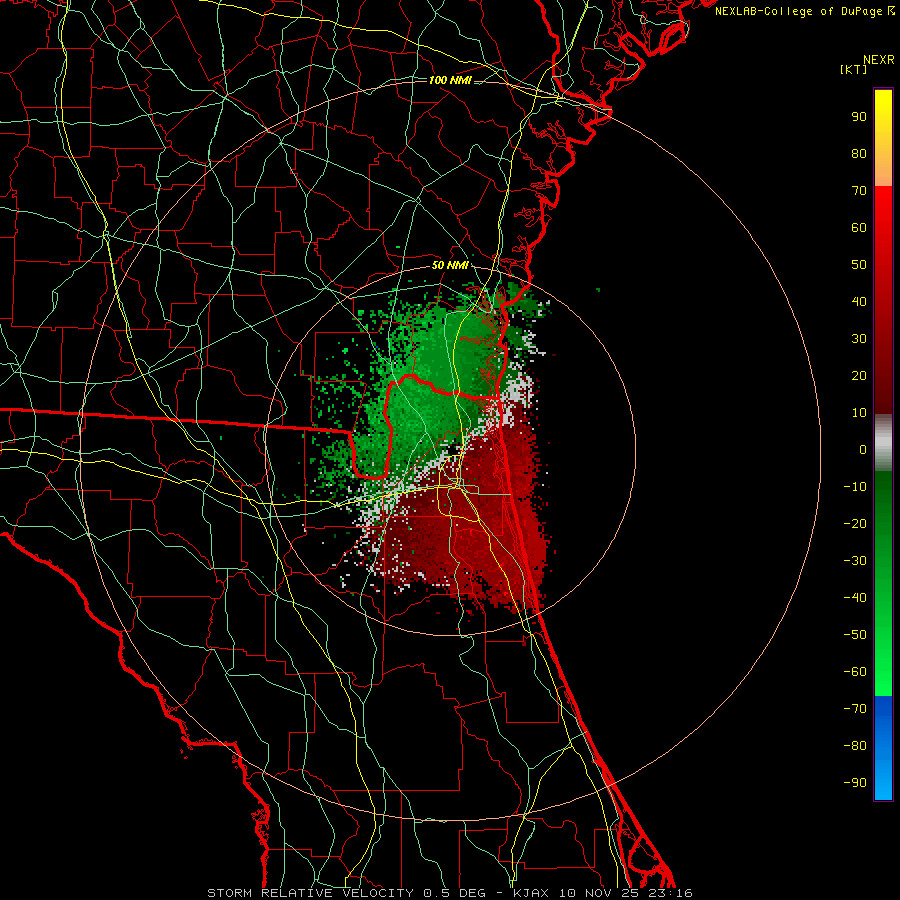Click the -40 value on the velocity scale
Viewport: 900px width, 900px height.
[x=855, y=598]
